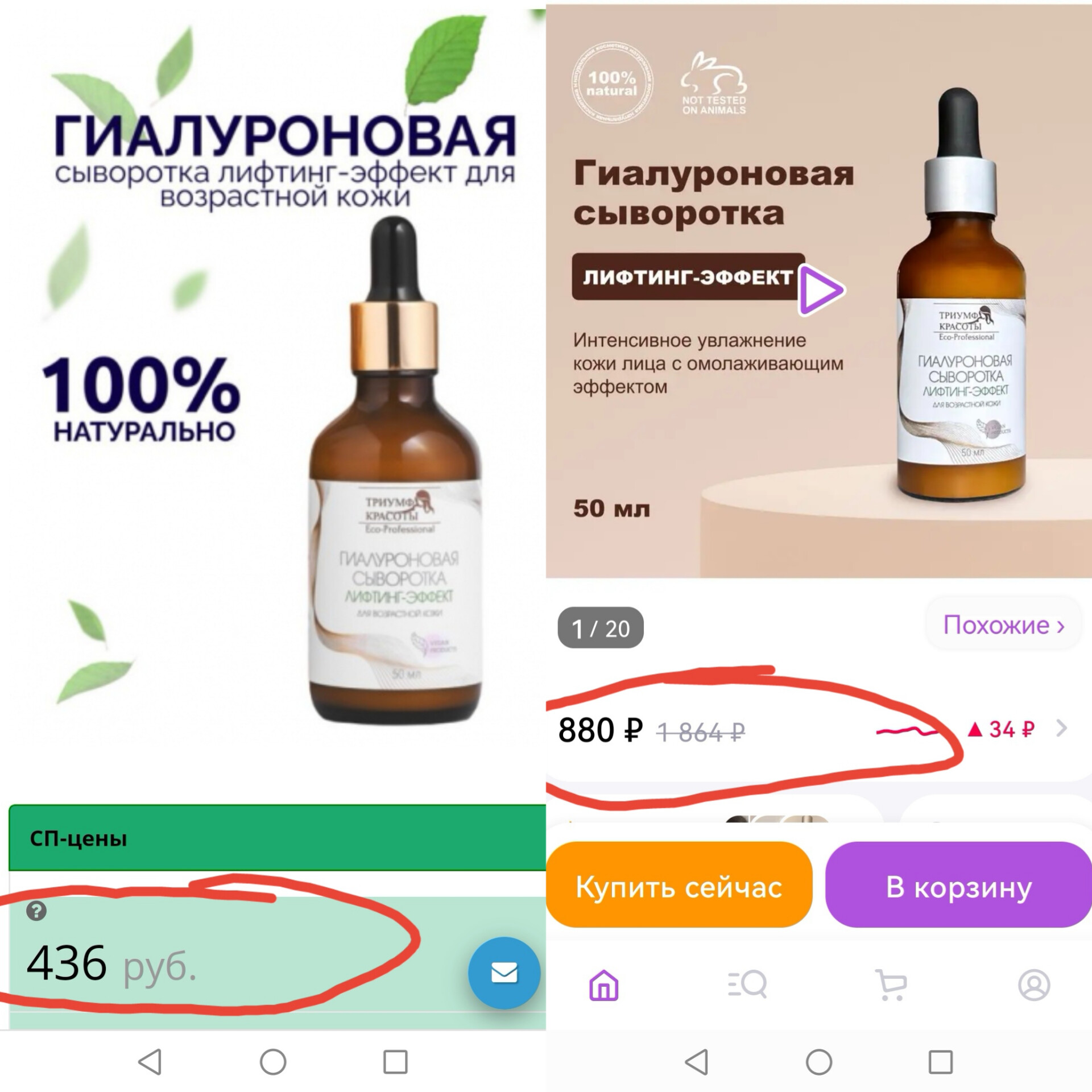1092x1092 pixels.
Task: Expand the ▲ 34 ₽ price change indicator
Action: 1001,729
